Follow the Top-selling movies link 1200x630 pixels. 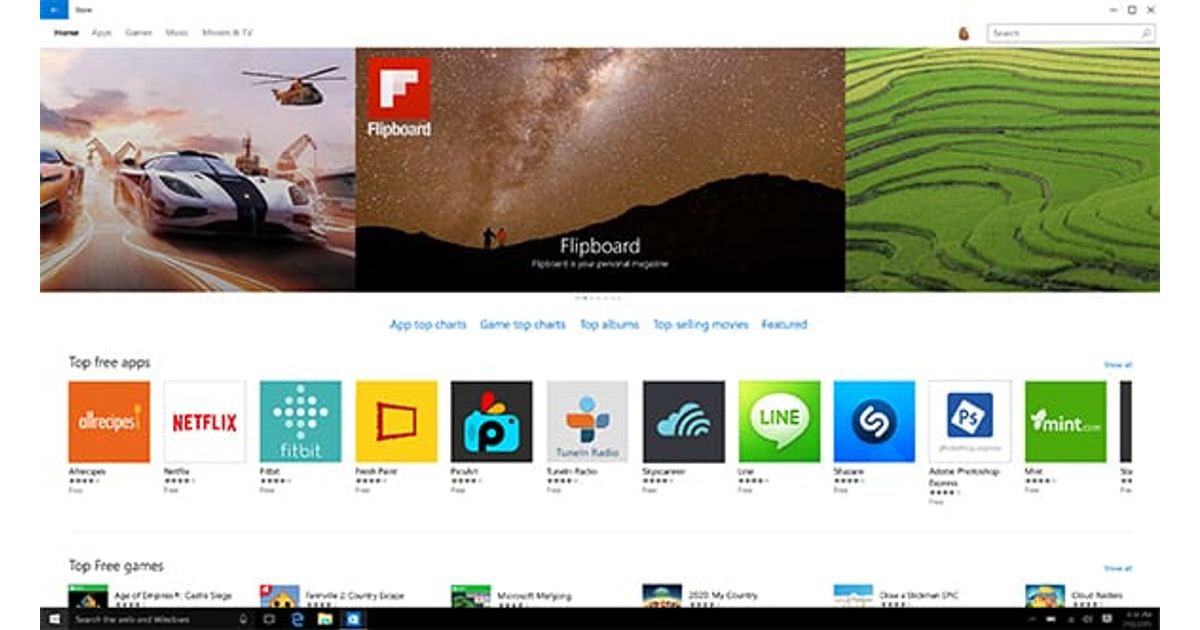click(700, 324)
